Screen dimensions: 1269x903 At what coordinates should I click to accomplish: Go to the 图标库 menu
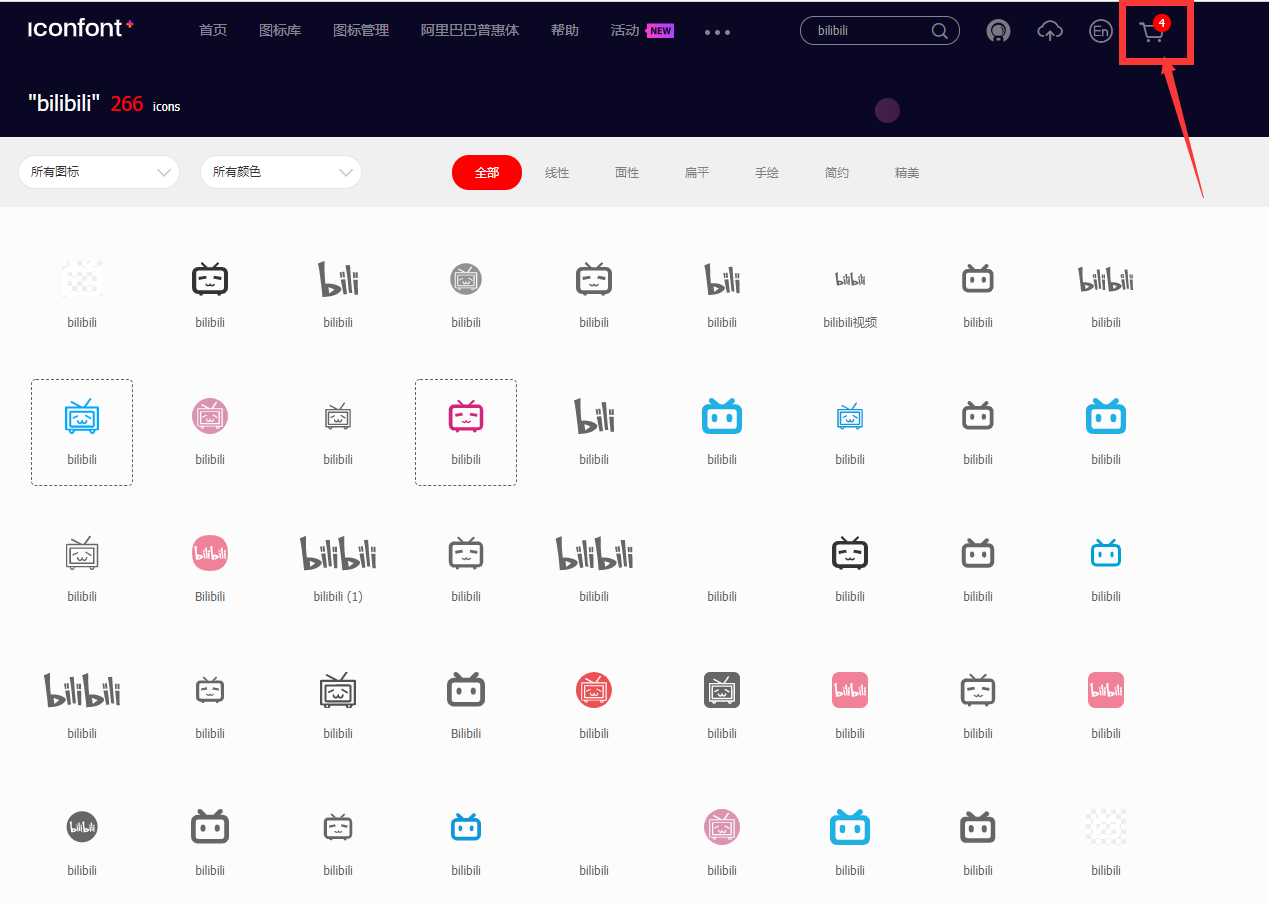280,30
